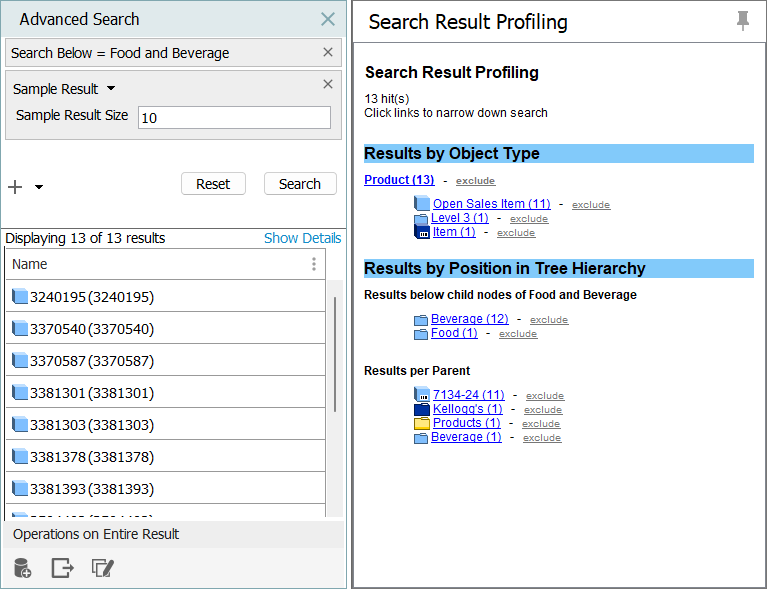Click the Show Details link
Screen dimensions: 767x589
pyautogui.click(x=302, y=238)
